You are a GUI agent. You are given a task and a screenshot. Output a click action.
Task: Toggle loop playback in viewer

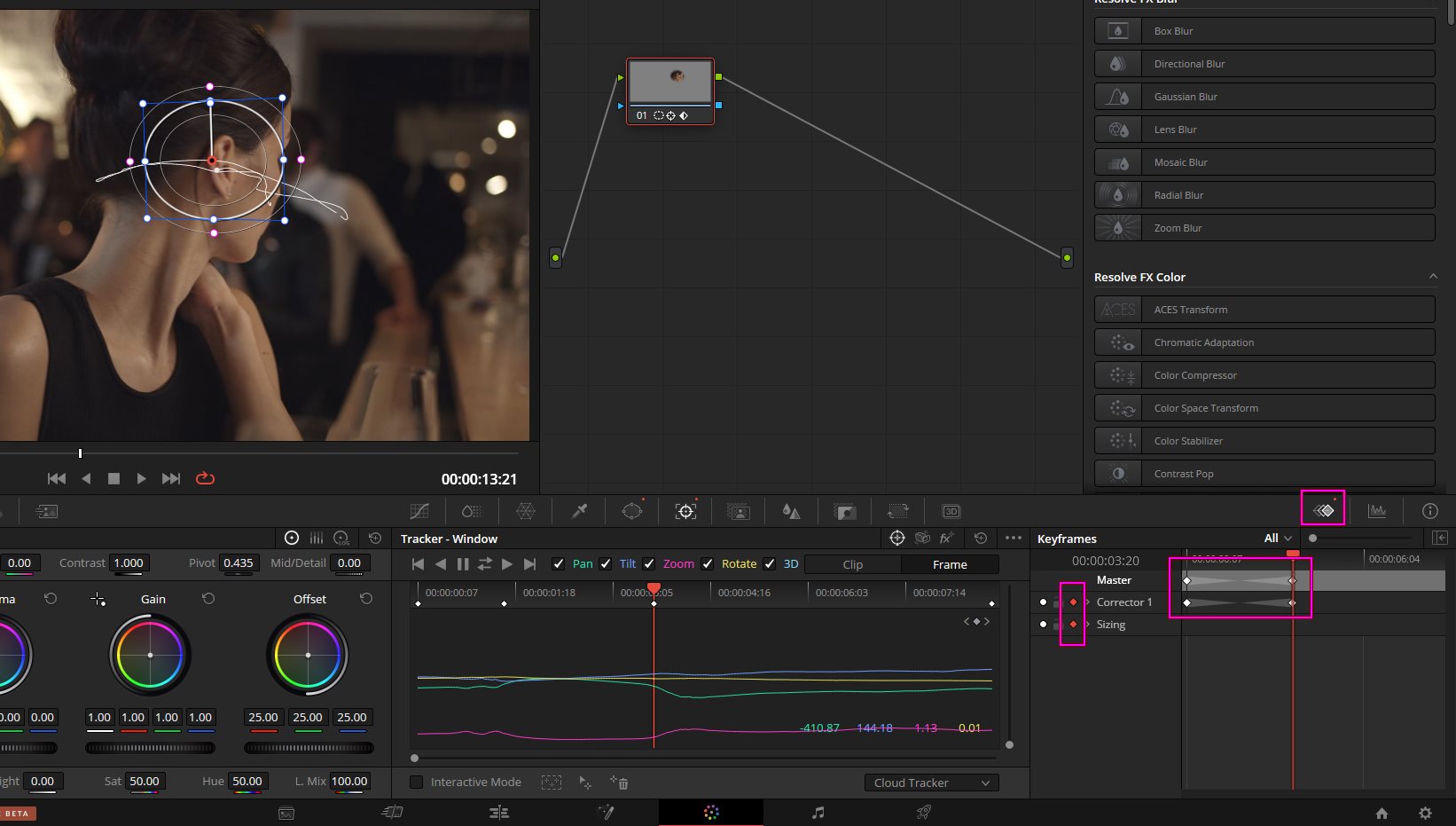click(x=205, y=478)
